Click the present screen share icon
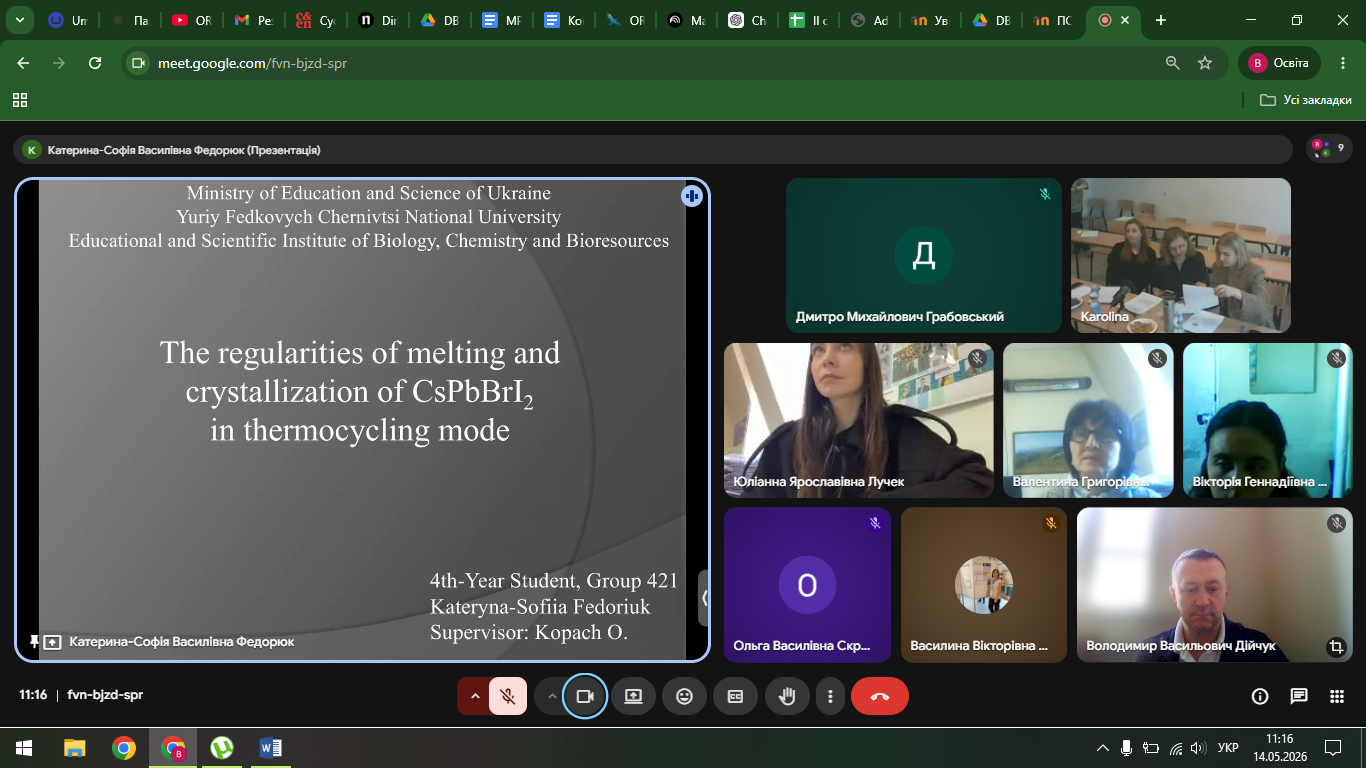 [633, 696]
